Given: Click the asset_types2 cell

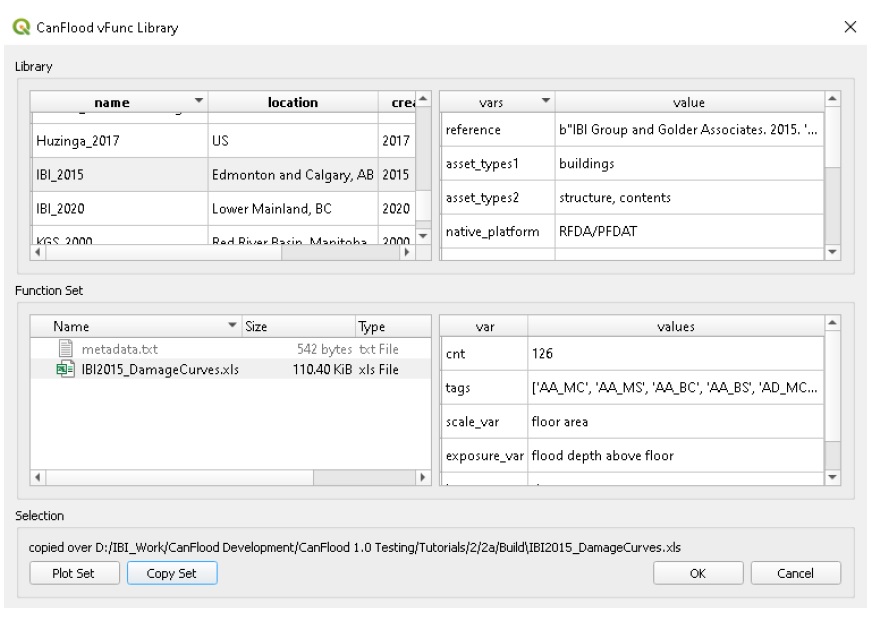Looking at the screenshot, I should pyautogui.click(x=497, y=198).
